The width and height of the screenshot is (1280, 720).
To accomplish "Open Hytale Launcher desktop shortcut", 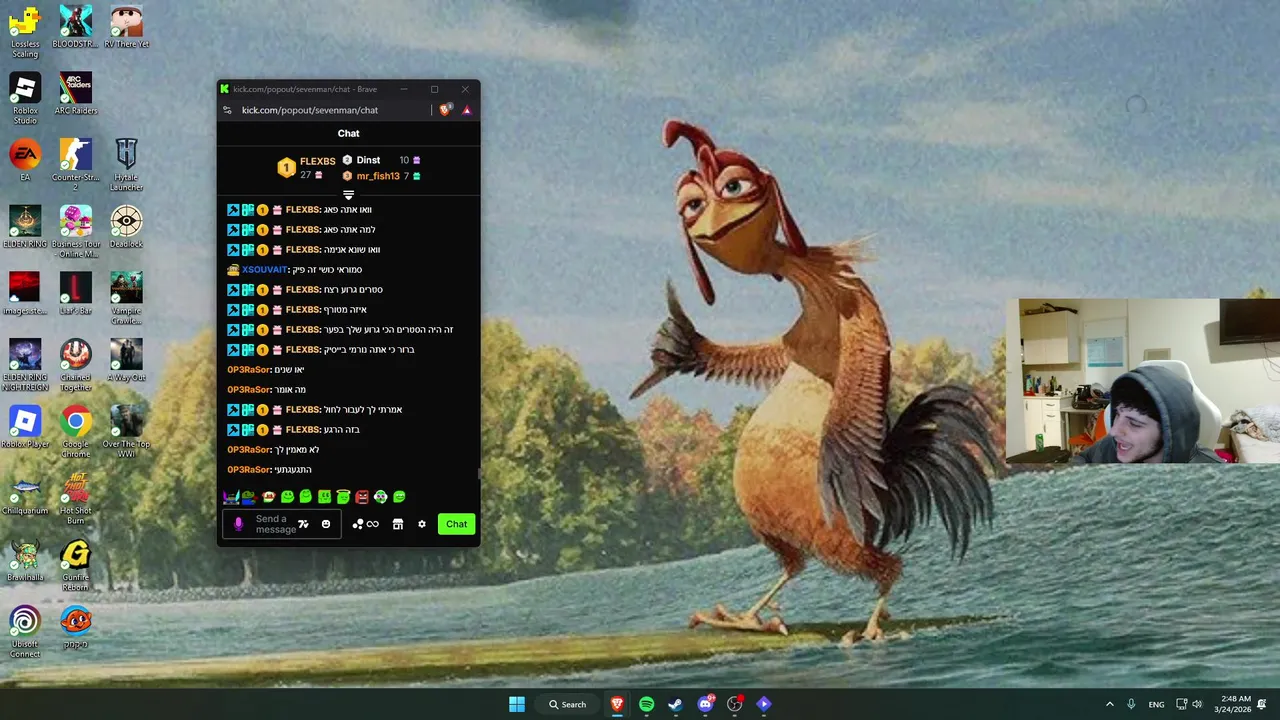I will pyautogui.click(x=126, y=165).
